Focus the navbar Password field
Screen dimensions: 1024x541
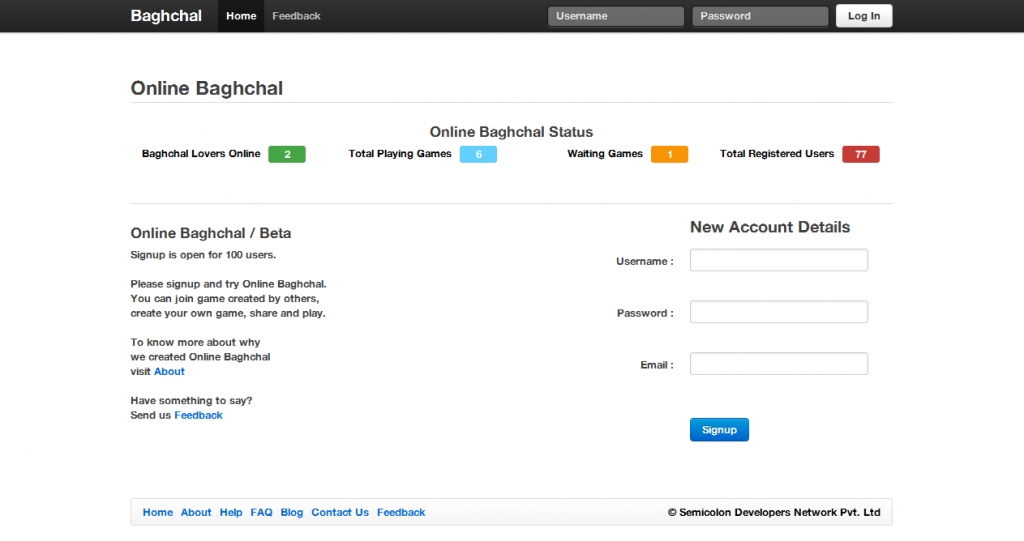coord(760,16)
